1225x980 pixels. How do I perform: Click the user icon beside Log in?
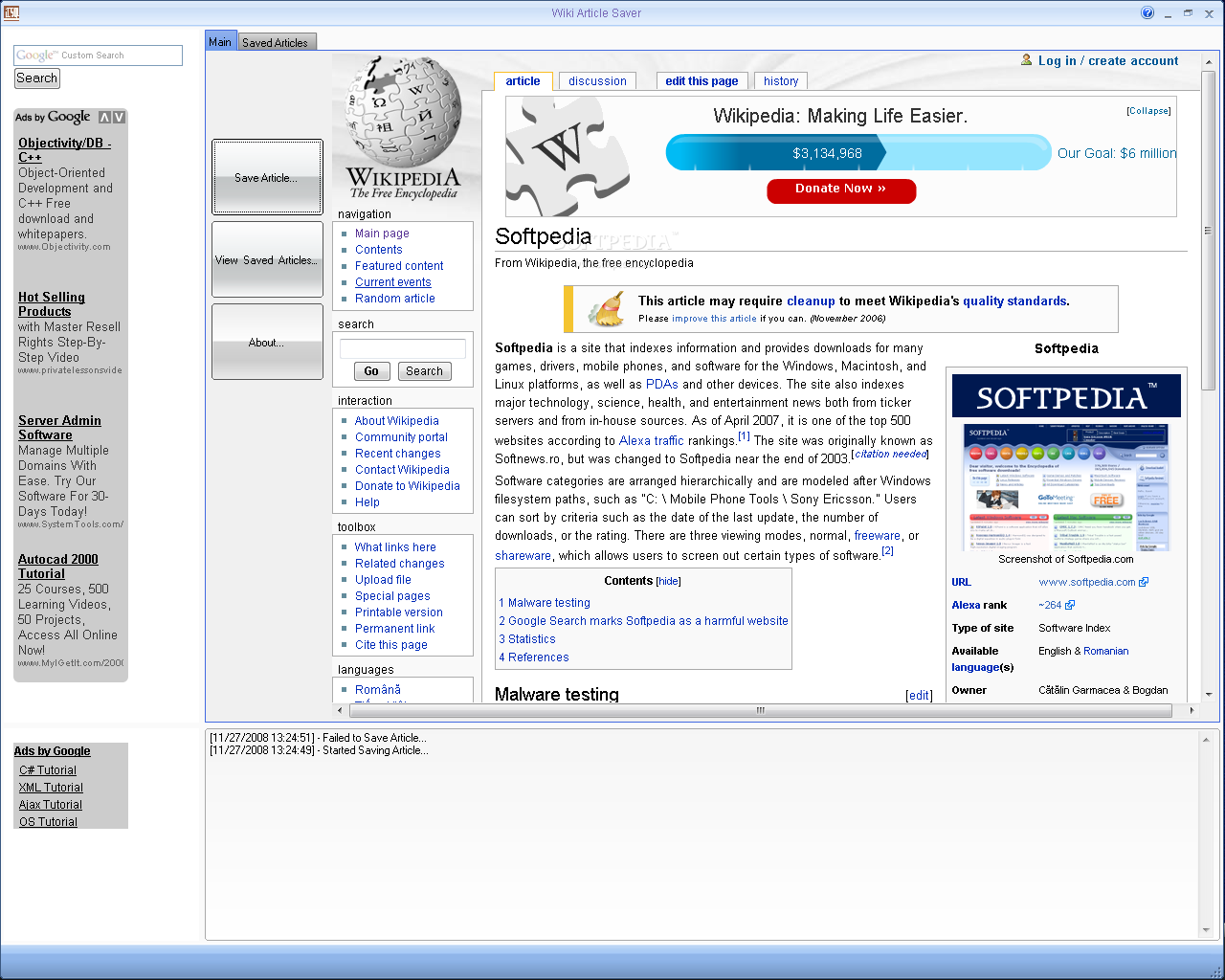point(1027,60)
